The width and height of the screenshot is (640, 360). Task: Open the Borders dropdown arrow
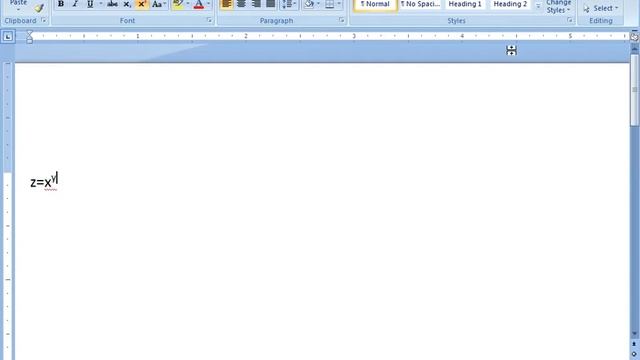pos(339,4)
